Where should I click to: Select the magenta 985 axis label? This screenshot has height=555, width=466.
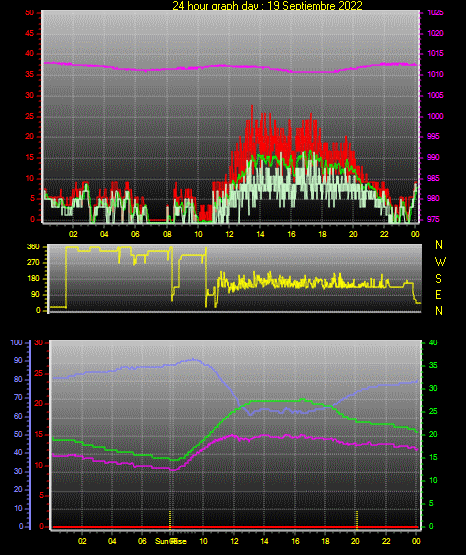point(433,178)
